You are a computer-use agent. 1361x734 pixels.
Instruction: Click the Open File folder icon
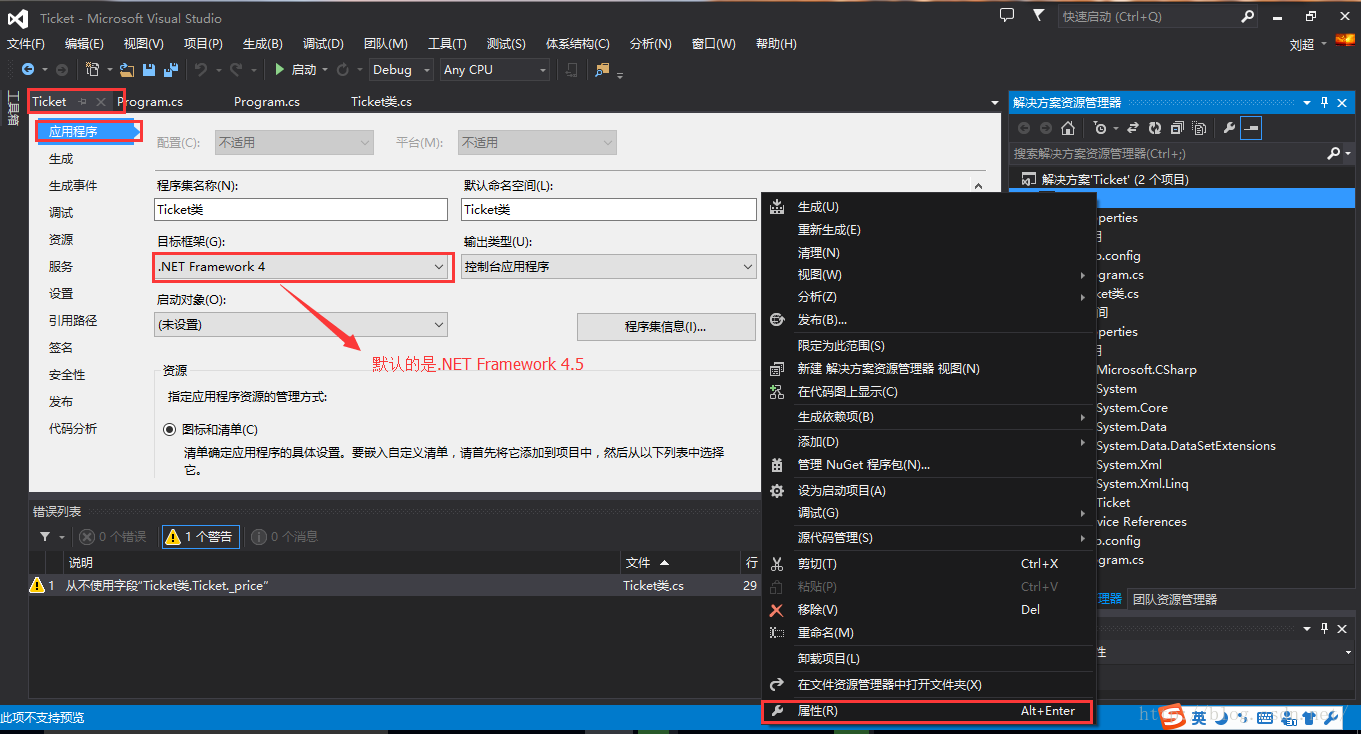click(127, 70)
